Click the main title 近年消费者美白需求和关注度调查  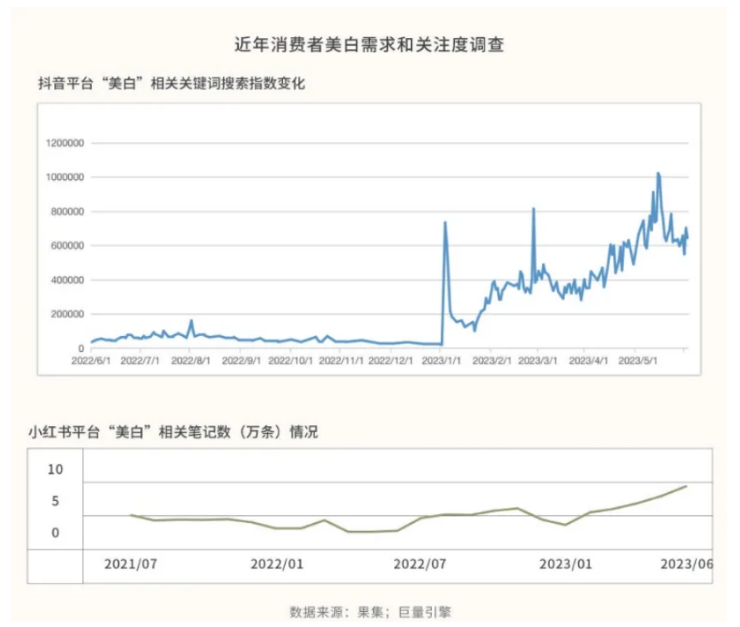(x=369, y=45)
